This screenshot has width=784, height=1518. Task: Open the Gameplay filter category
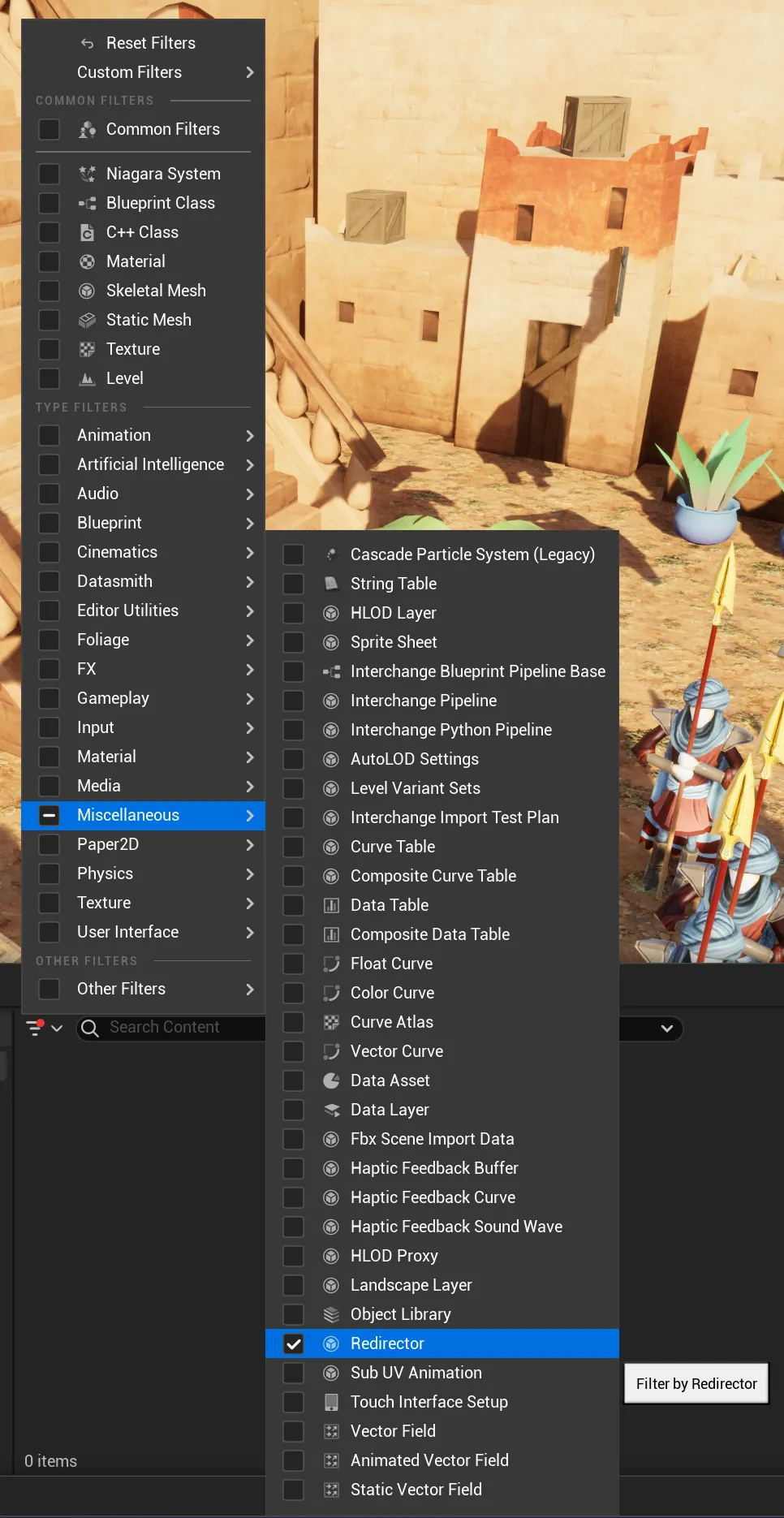click(144, 698)
